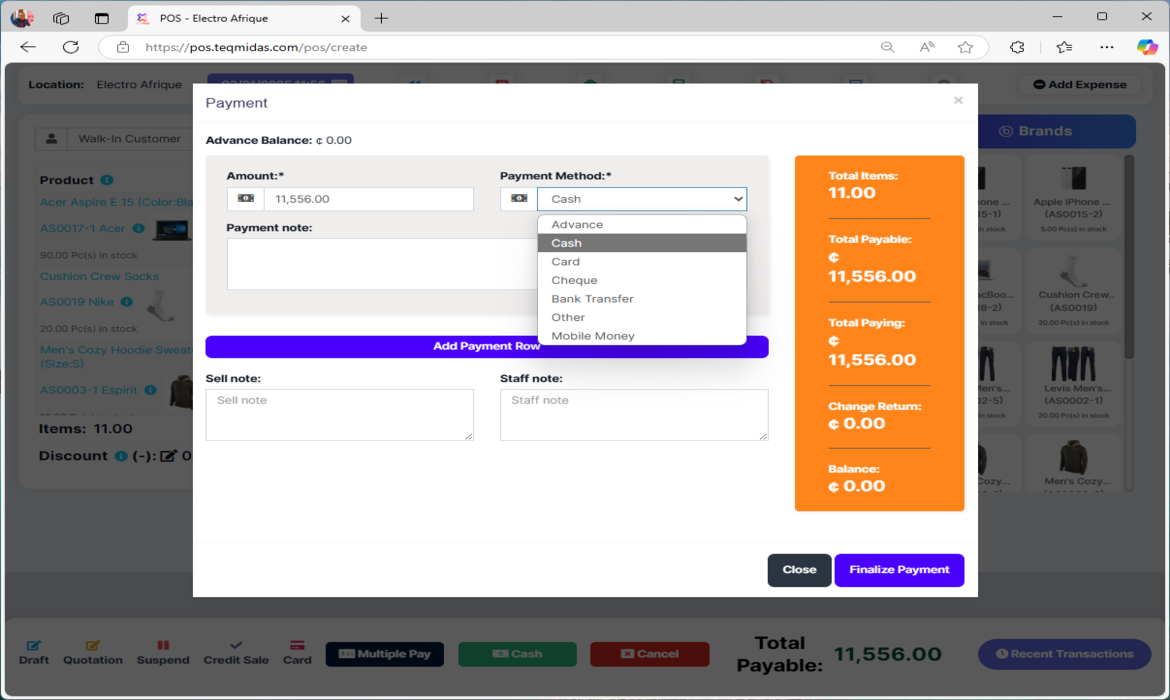Click the browser back arrow
This screenshot has width=1170, height=700.
[x=28, y=47]
